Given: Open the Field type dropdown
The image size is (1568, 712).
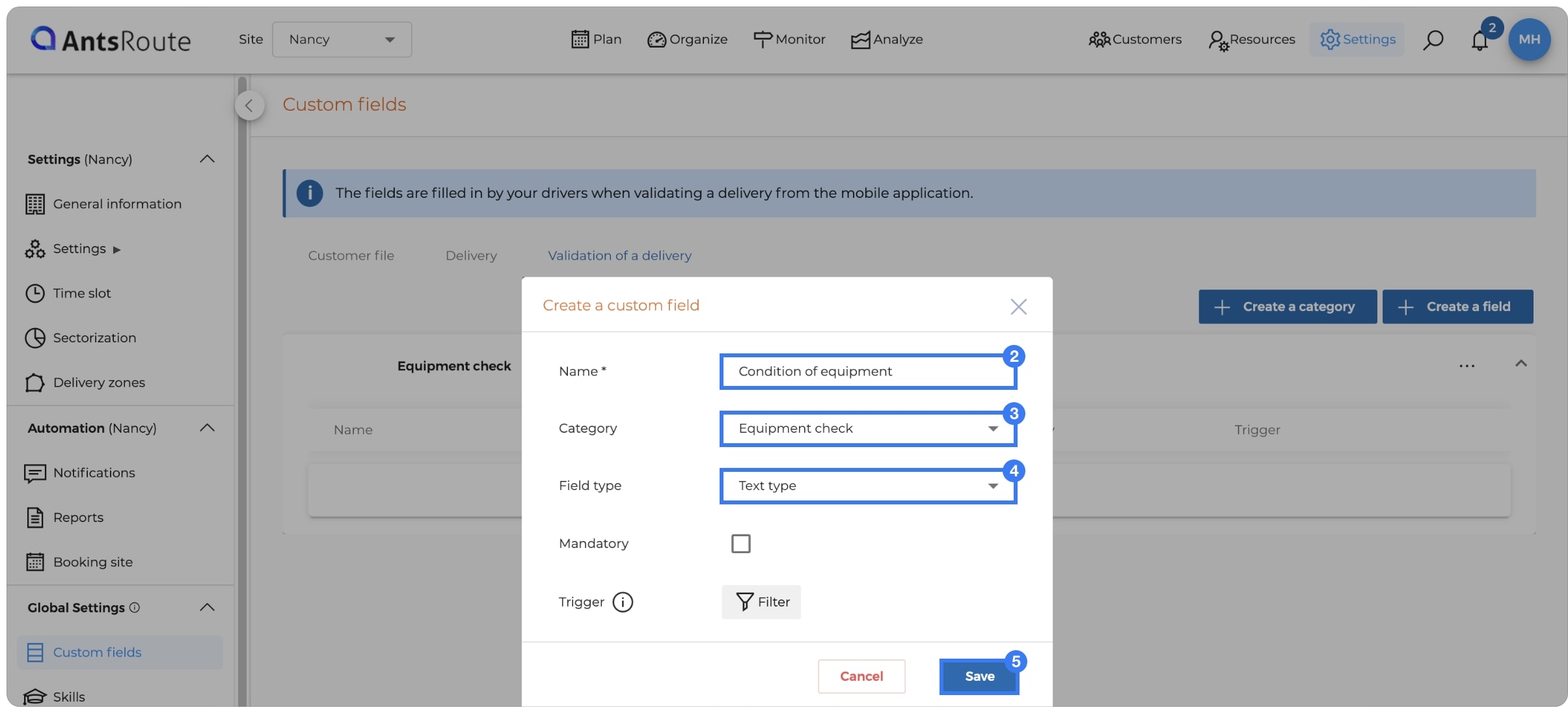Looking at the screenshot, I should point(867,486).
